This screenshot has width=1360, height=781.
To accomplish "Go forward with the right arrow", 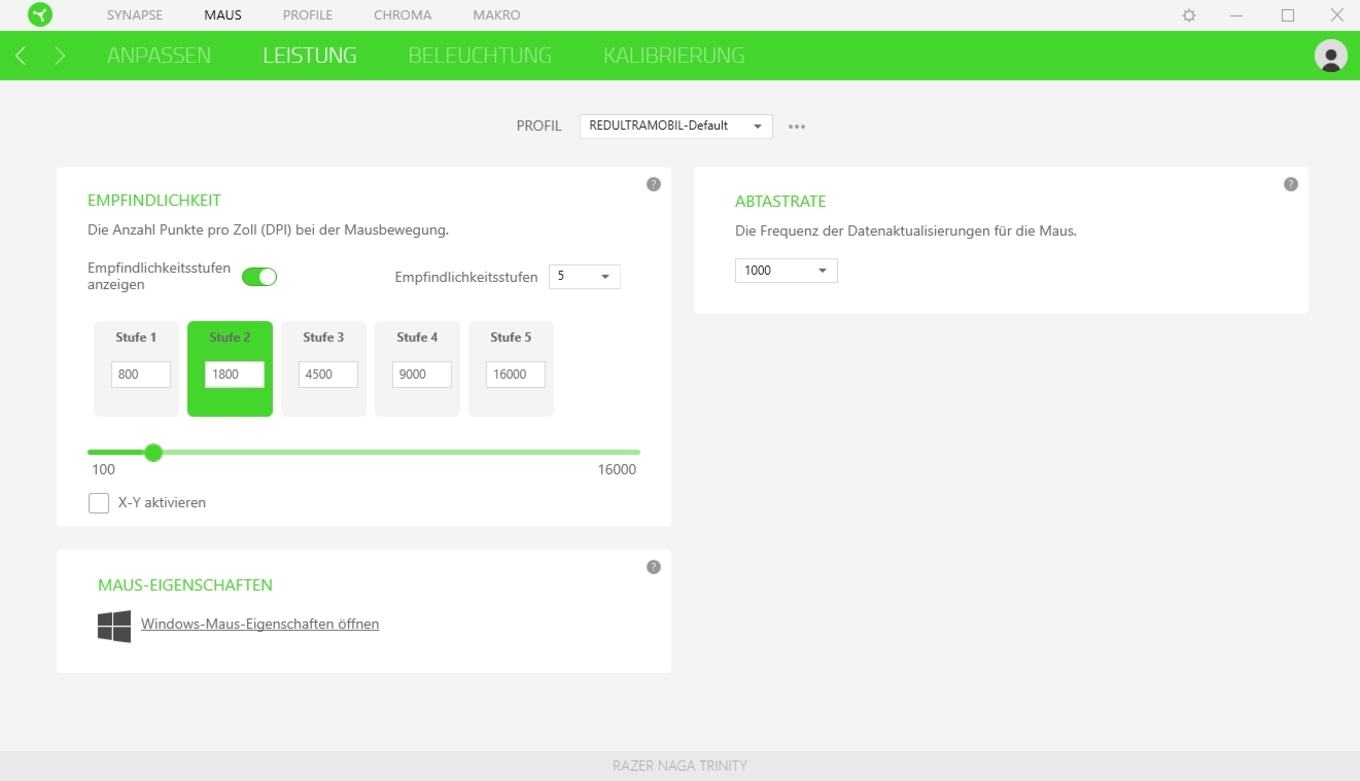I will click(59, 55).
